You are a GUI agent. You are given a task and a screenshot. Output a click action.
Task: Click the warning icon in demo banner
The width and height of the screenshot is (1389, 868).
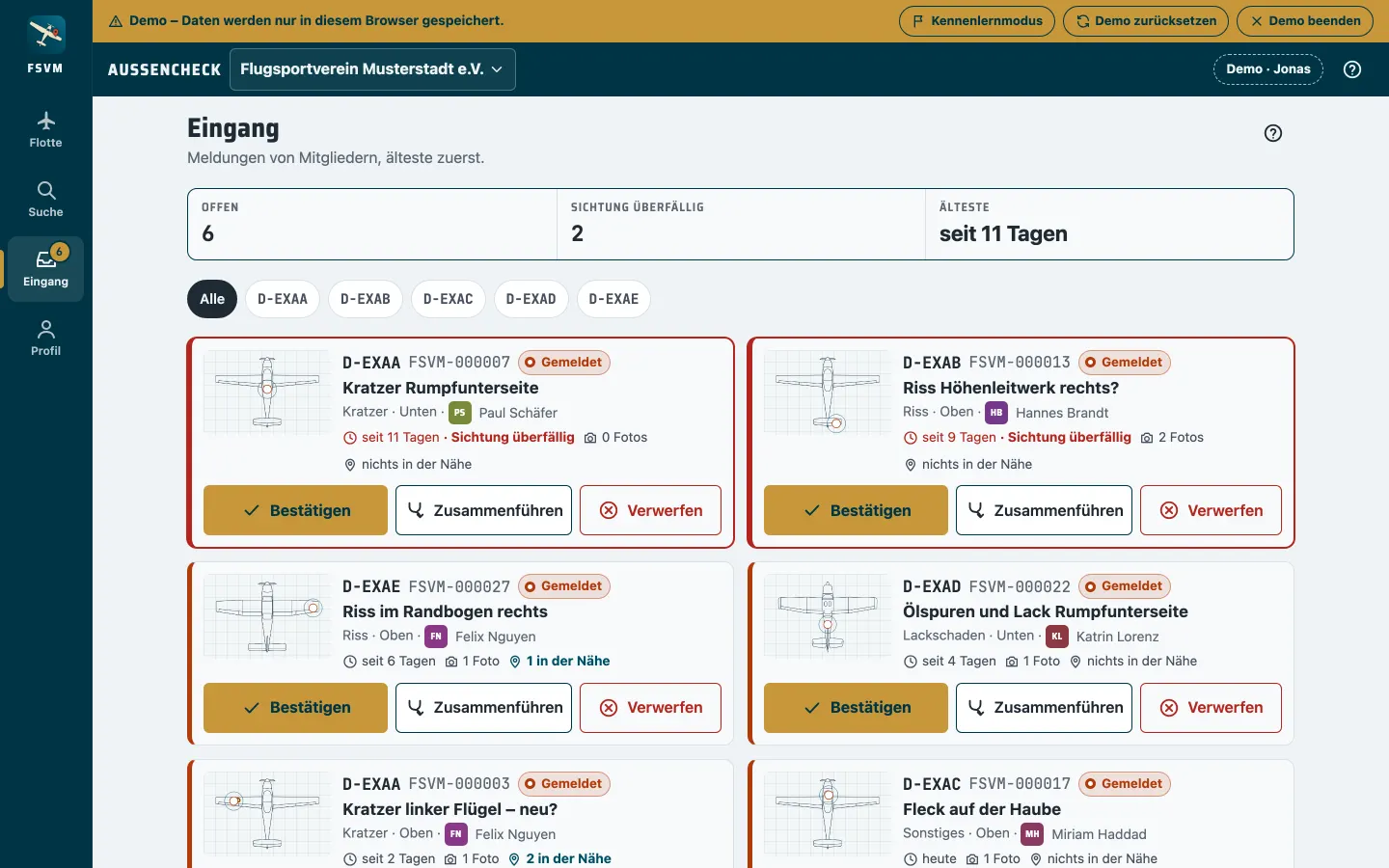coord(116,21)
